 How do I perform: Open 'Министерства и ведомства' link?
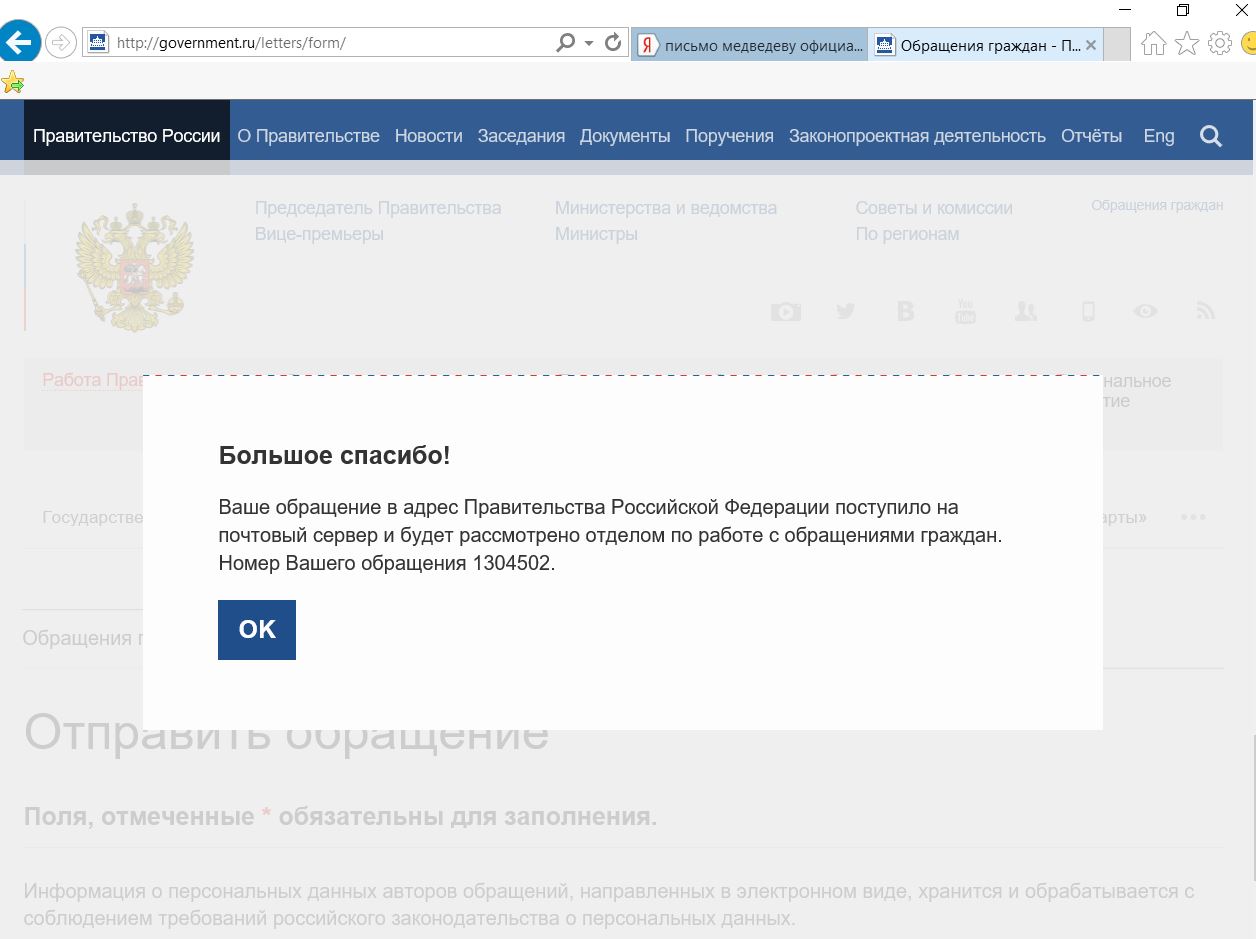(x=666, y=208)
